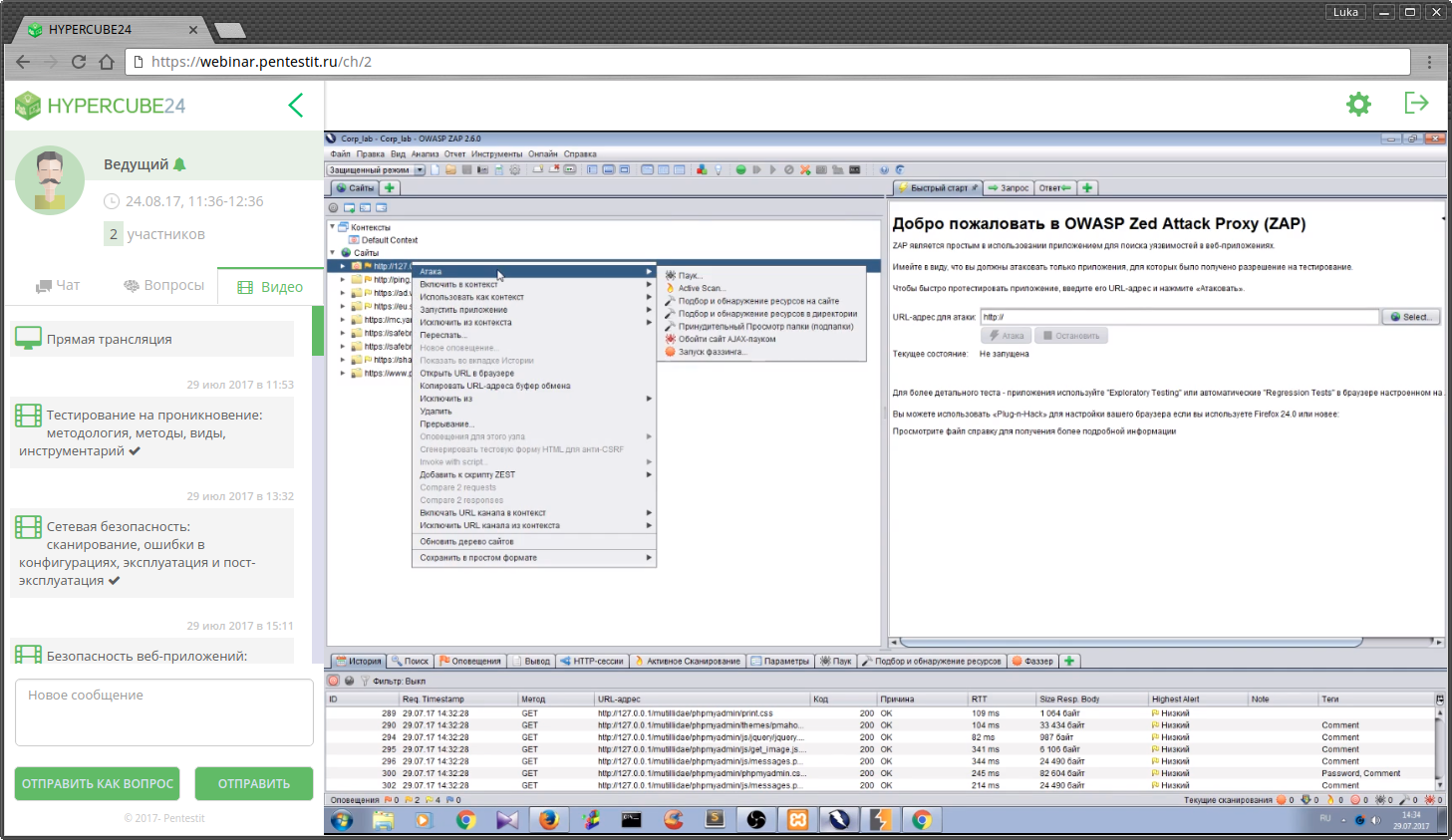
Task: Expand the https://mc.ya site tree node
Action: (343, 320)
